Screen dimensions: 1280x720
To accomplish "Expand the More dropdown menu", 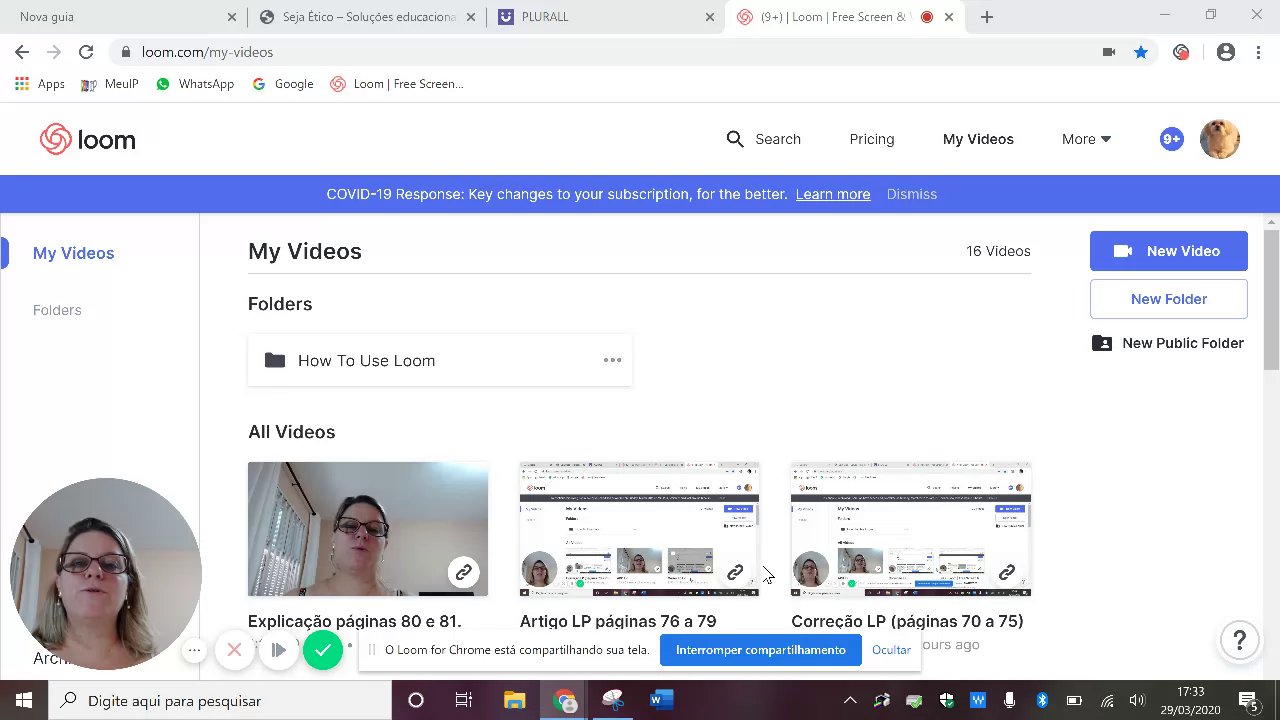I will (x=1086, y=139).
